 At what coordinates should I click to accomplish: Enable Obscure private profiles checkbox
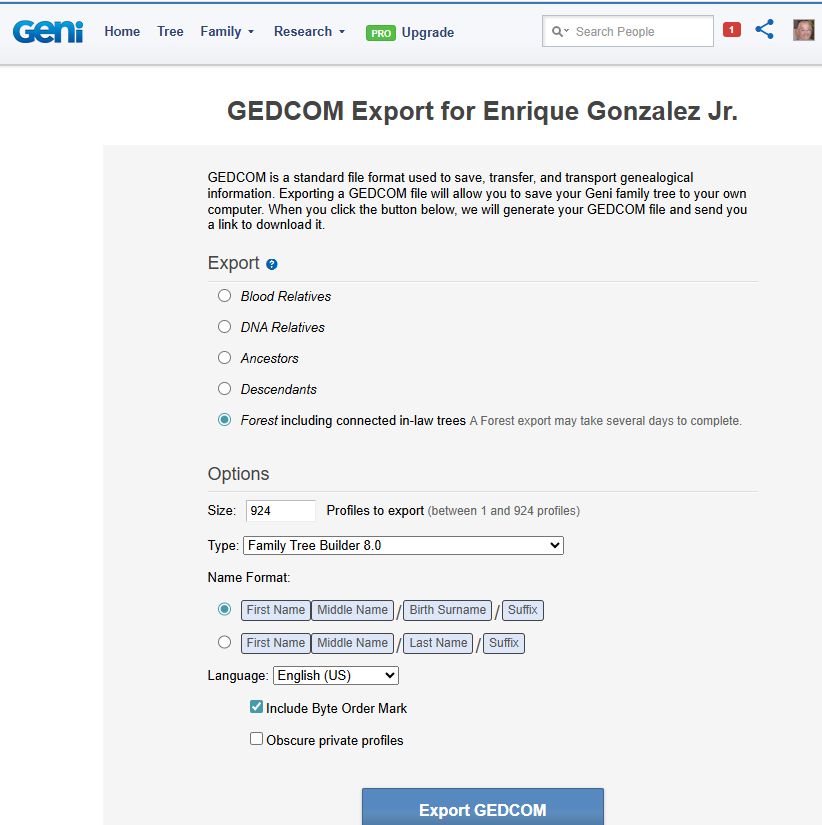257,739
